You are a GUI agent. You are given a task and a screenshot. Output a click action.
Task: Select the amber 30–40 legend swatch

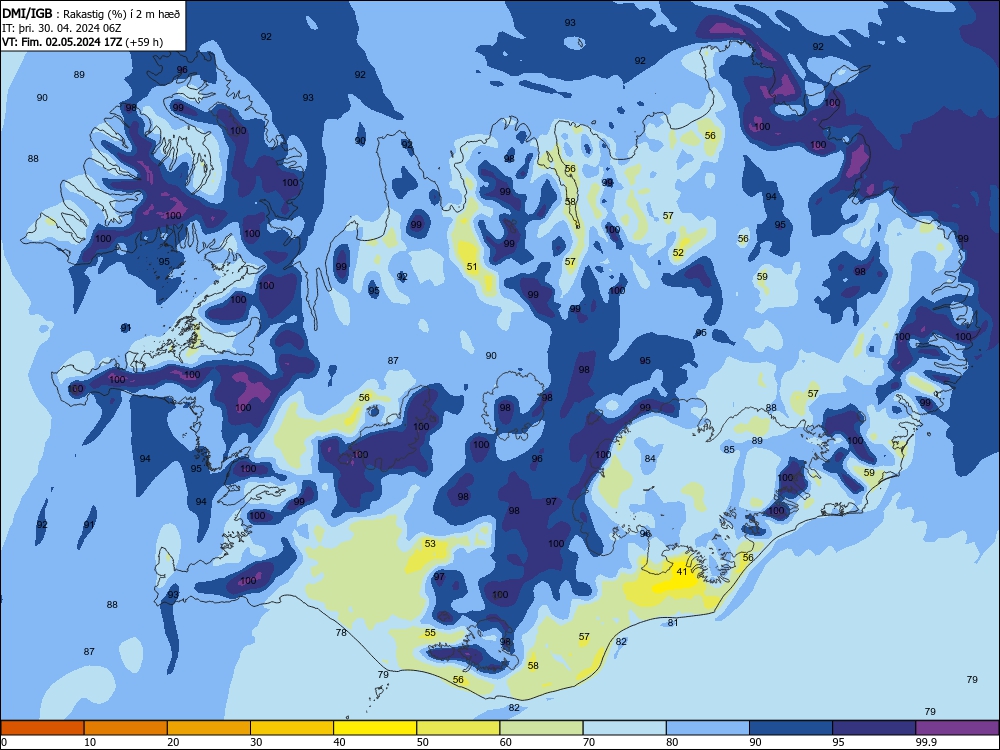tap(292, 728)
